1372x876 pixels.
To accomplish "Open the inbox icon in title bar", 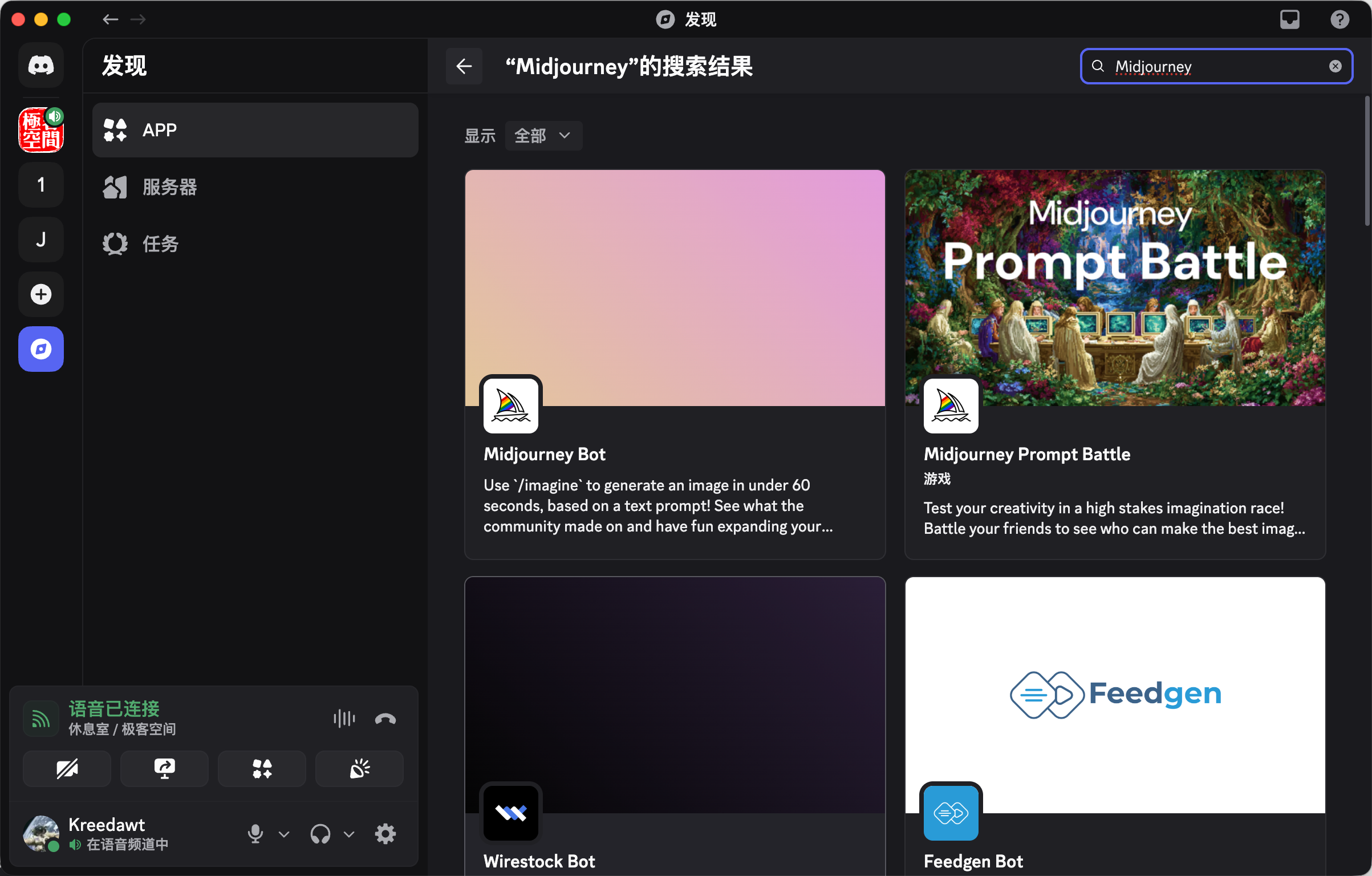I will 1289,19.
